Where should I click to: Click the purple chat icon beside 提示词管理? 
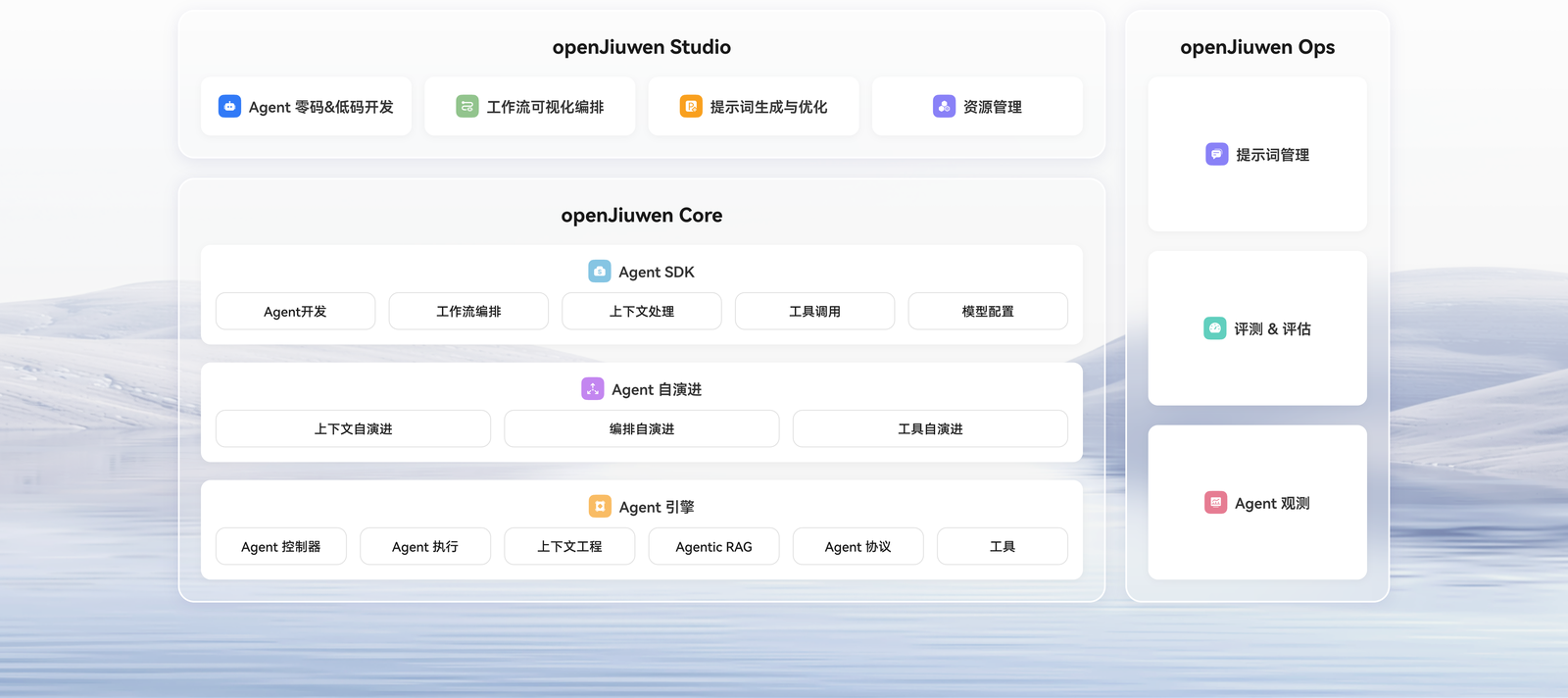click(x=1216, y=154)
